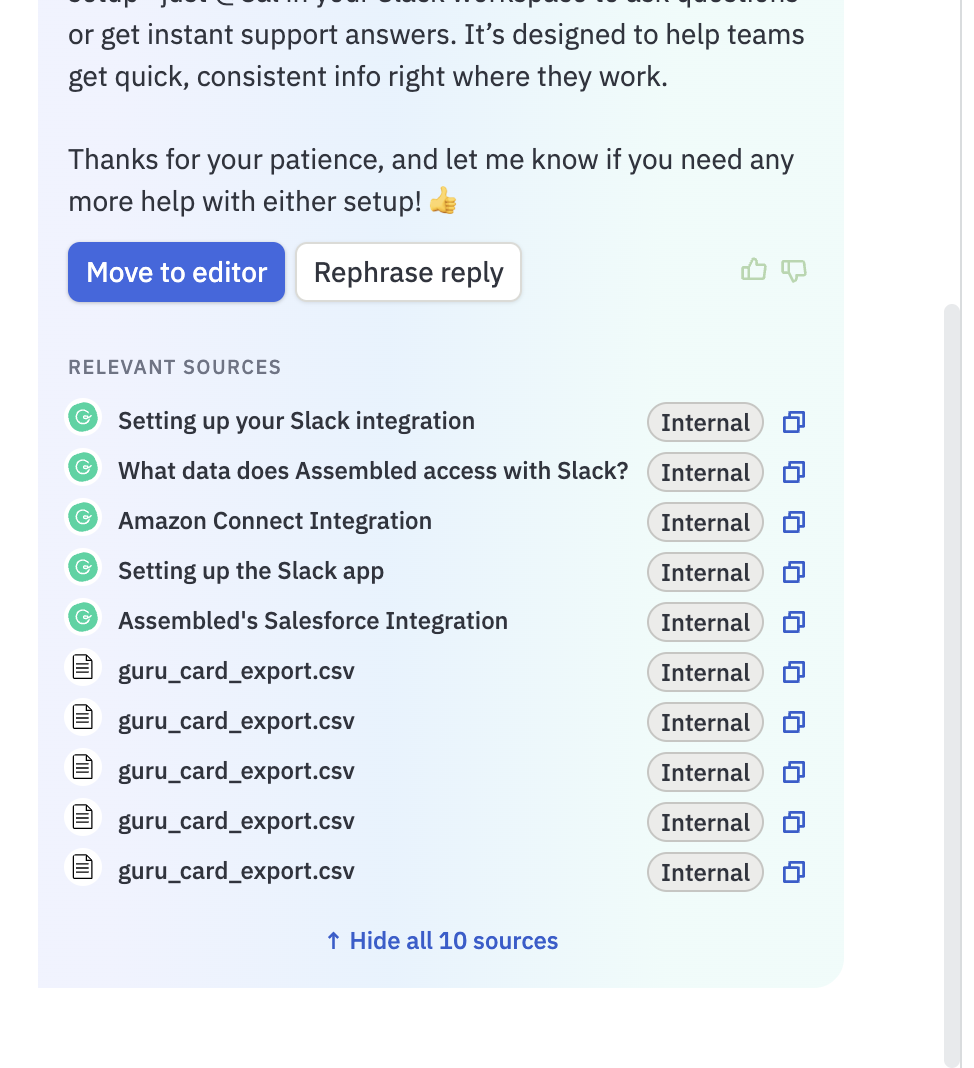Click the vertical scrollbar thumb on the right

(952, 685)
